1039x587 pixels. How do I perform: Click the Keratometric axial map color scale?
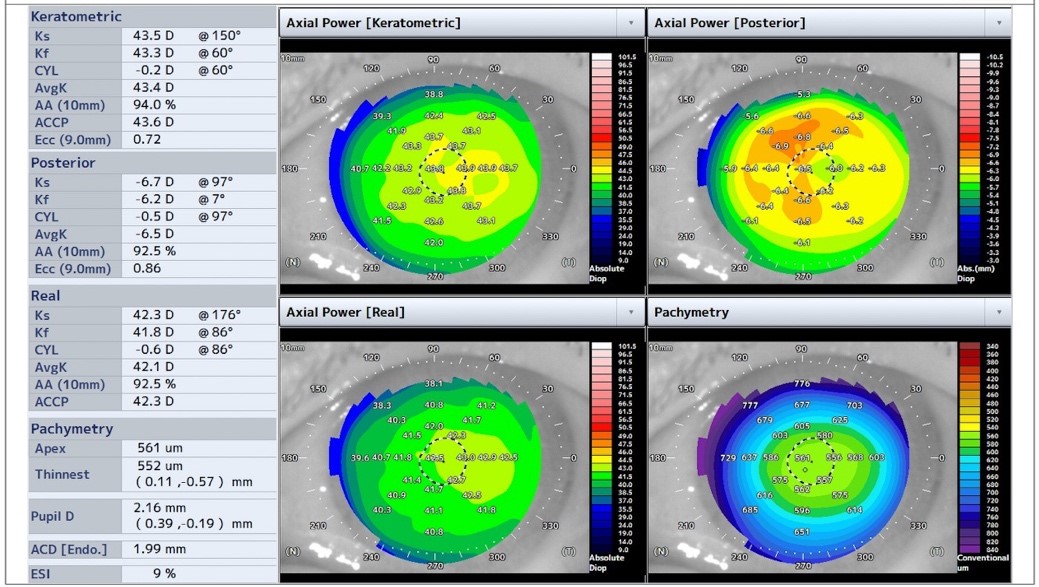tap(601, 158)
